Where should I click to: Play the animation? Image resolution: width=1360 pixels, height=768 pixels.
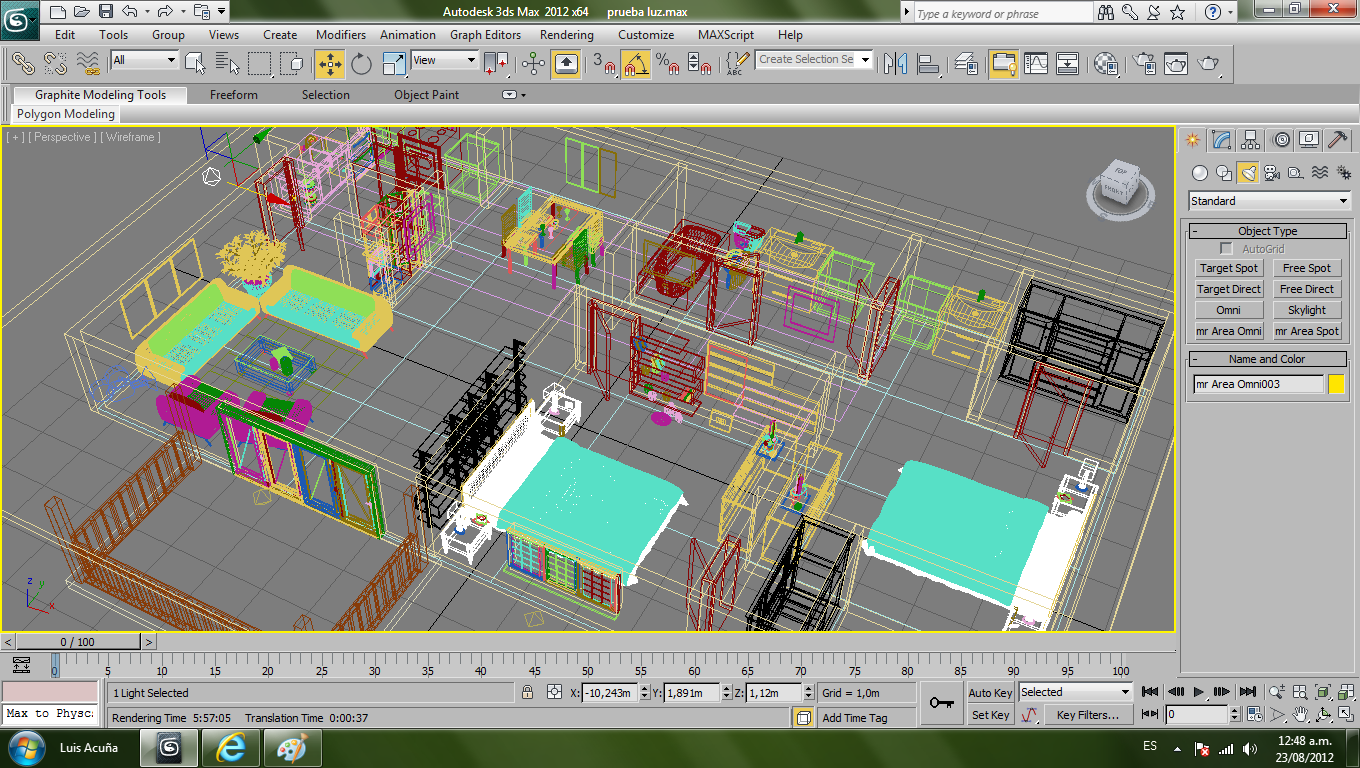[1200, 692]
